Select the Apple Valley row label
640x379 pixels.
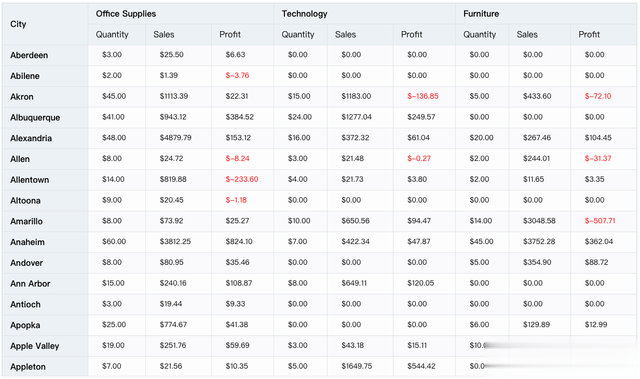35,346
